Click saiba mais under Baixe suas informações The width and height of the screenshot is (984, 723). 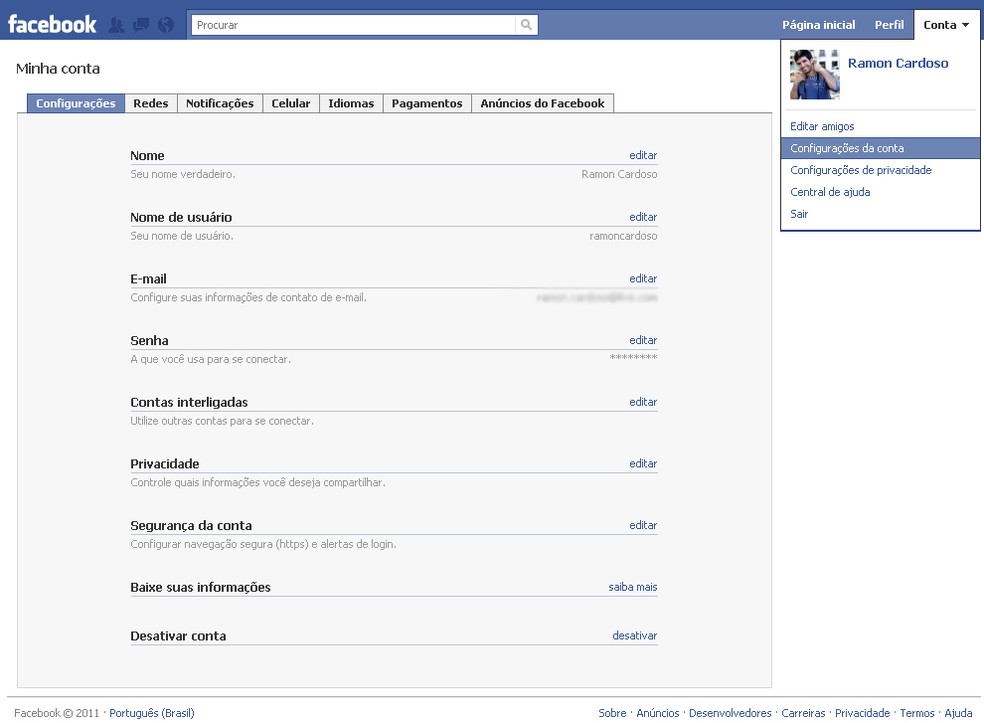coord(632,587)
